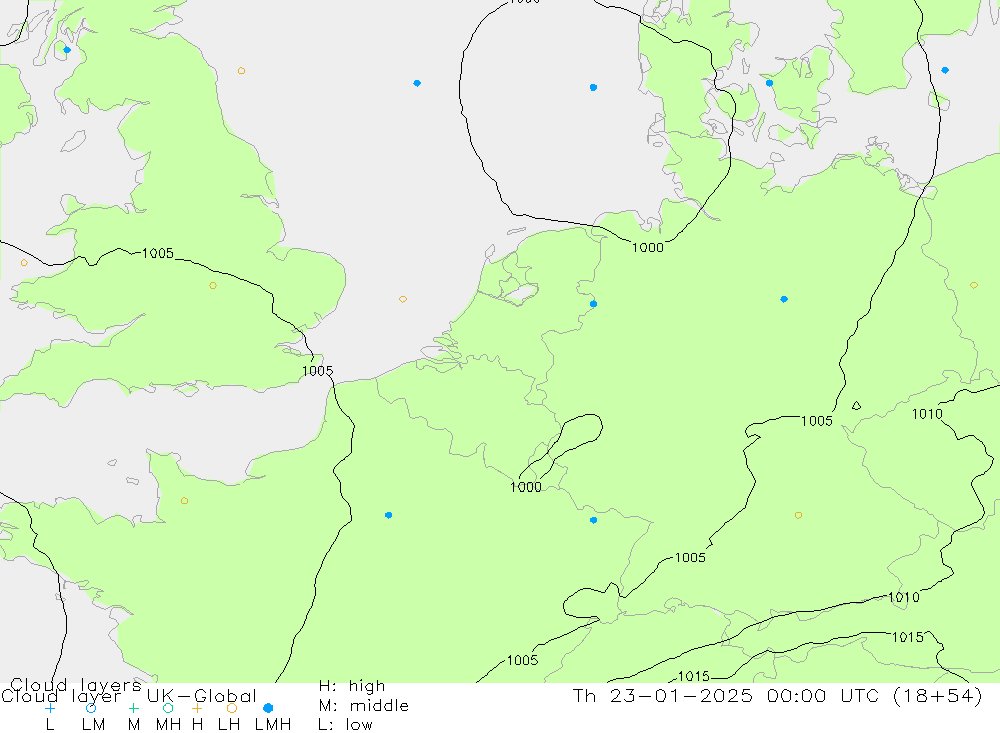The height and width of the screenshot is (733, 1000).
Task: Click the 'Th 23-01-2025 00:00 UTC' timestamp
Action: pos(729,695)
